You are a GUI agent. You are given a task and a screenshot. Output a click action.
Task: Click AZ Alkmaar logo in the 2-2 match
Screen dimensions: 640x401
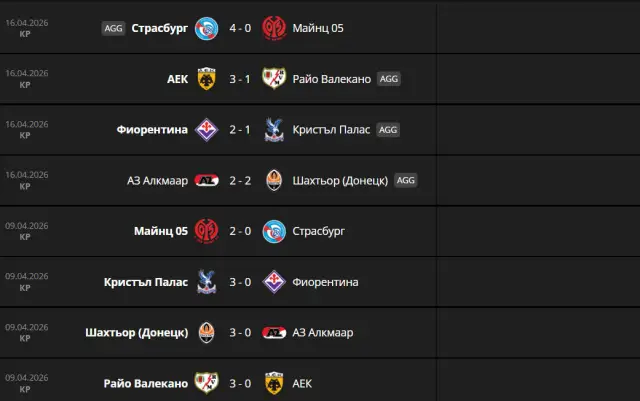click(x=207, y=181)
